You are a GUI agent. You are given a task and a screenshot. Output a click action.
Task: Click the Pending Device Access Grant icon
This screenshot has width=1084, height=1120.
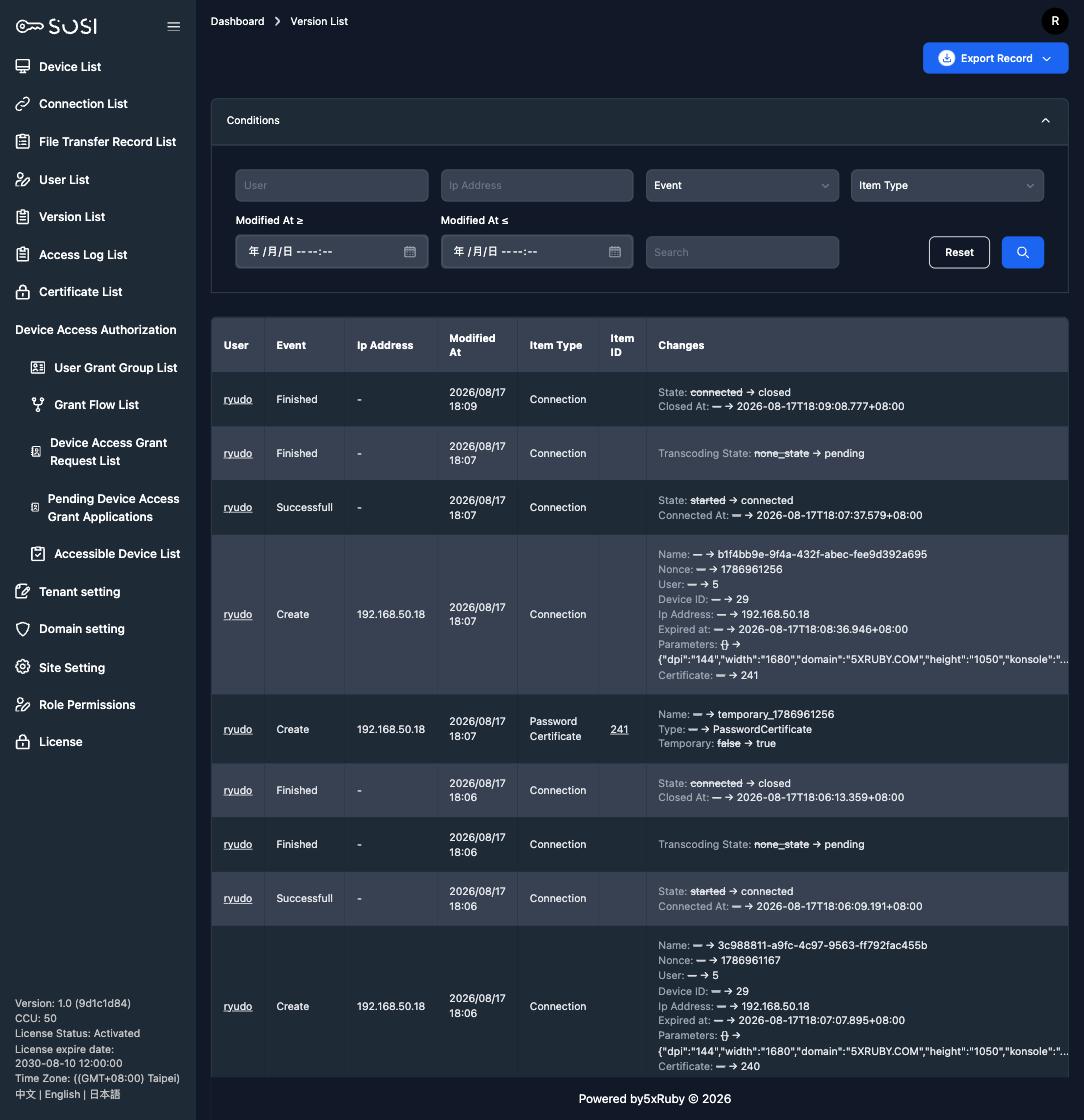pyautogui.click(x=35, y=507)
